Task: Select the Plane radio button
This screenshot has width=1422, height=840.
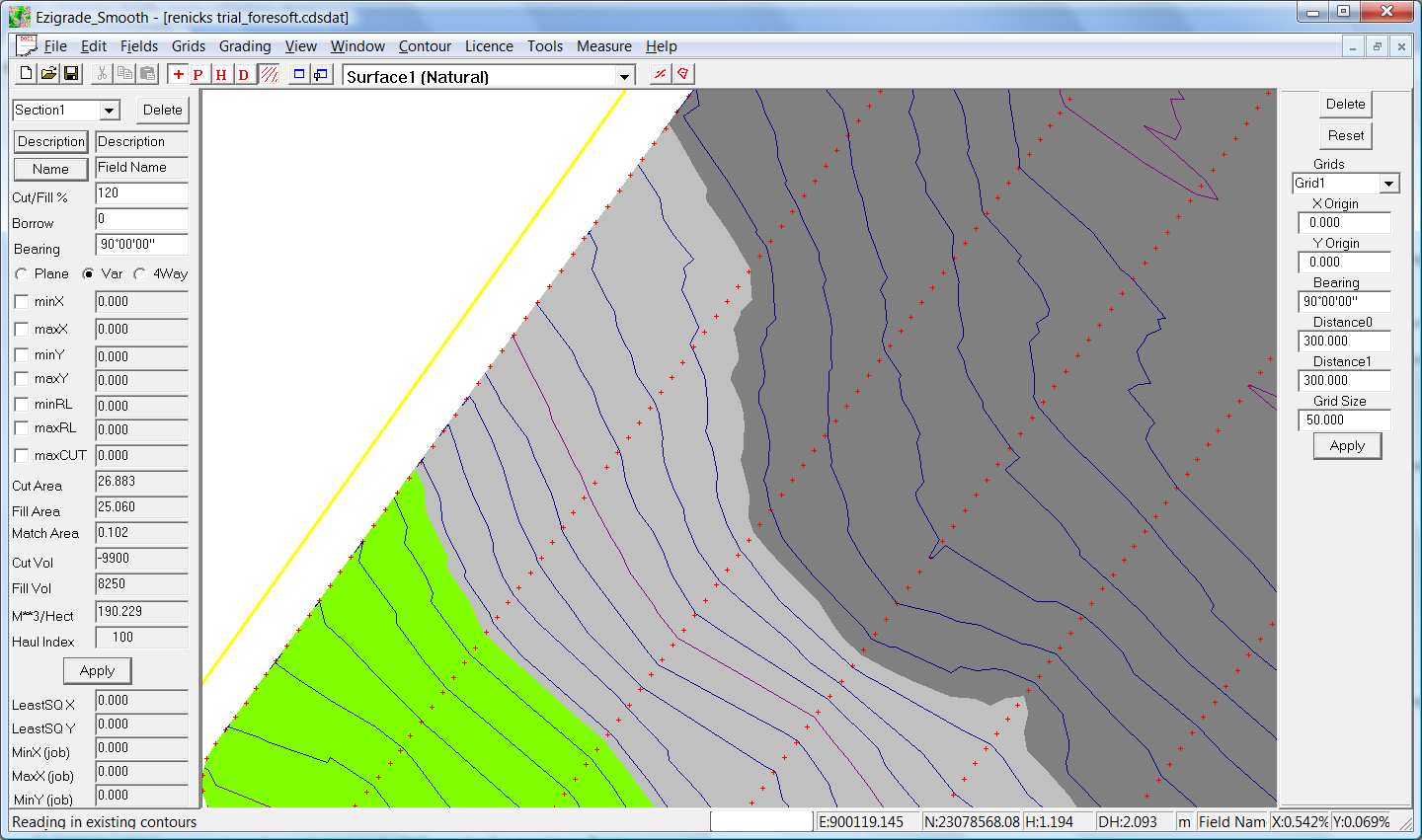Action: (x=22, y=274)
